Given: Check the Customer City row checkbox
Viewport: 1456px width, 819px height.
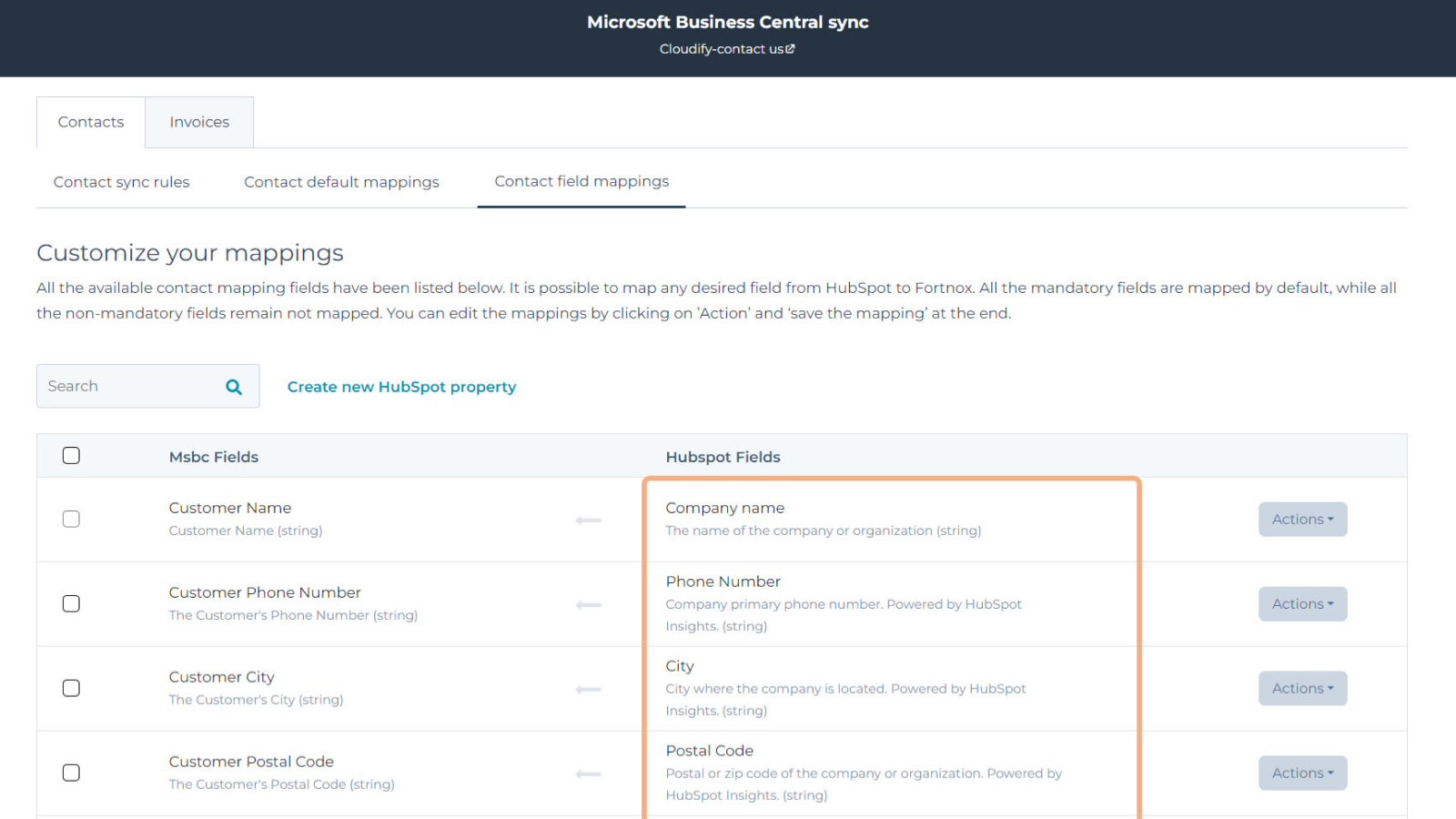Looking at the screenshot, I should pos(71,688).
